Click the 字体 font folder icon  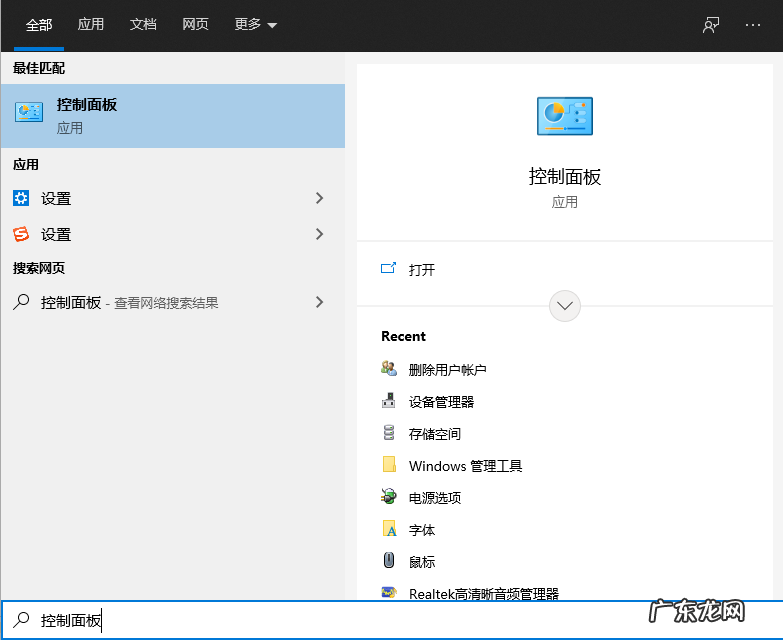[390, 529]
